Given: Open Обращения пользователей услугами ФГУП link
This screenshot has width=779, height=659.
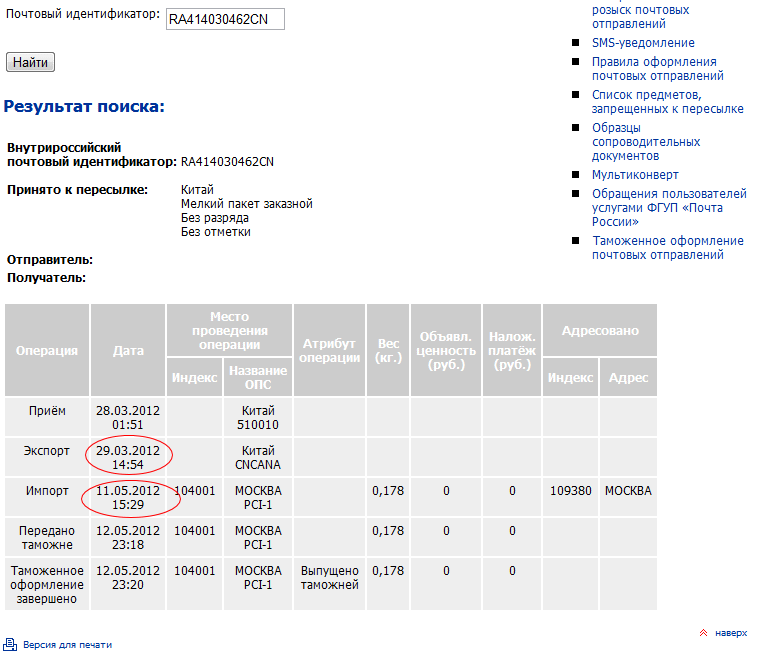Looking at the screenshot, I should pyautogui.click(x=668, y=207).
